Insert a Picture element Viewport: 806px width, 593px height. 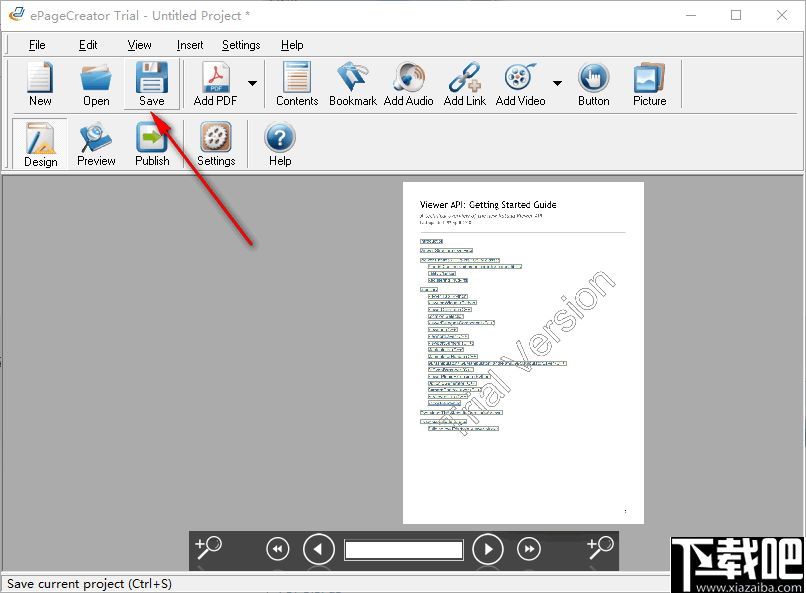tap(649, 84)
